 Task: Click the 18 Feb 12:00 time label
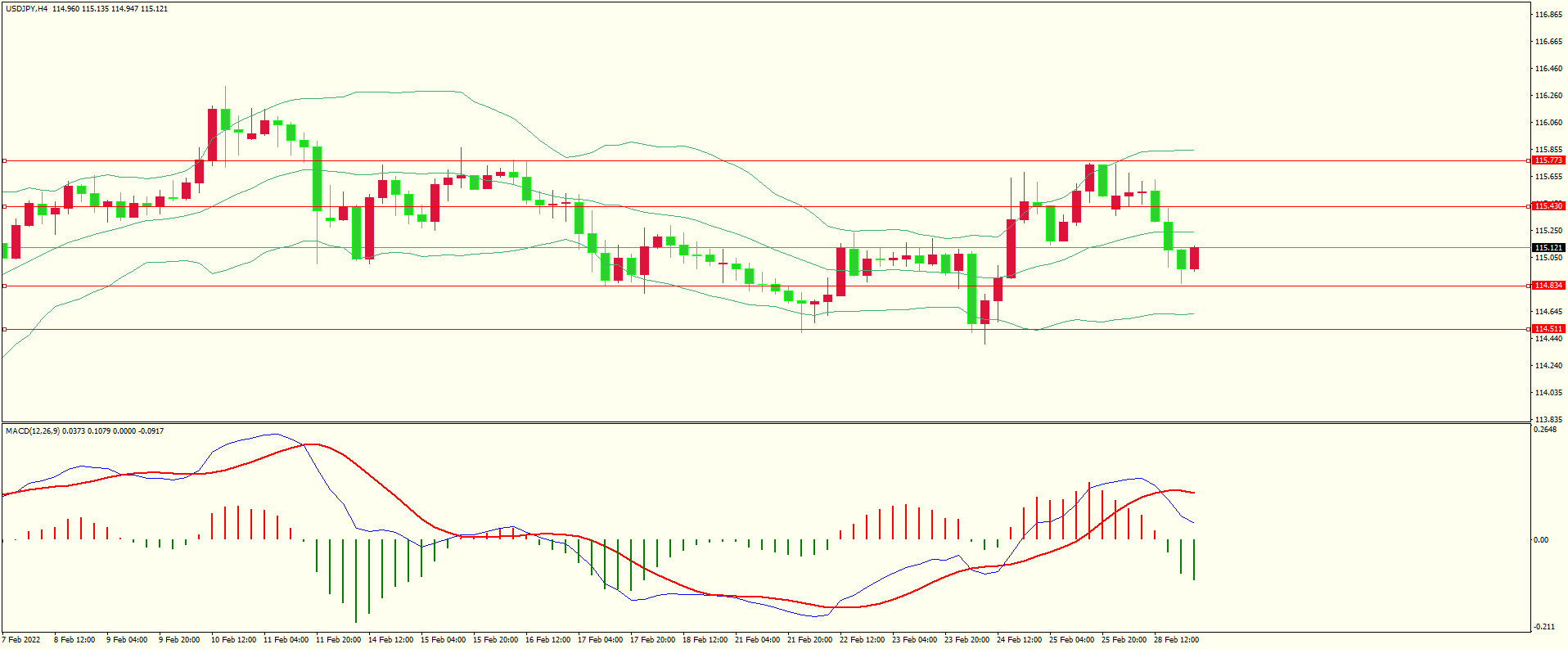[x=705, y=640]
